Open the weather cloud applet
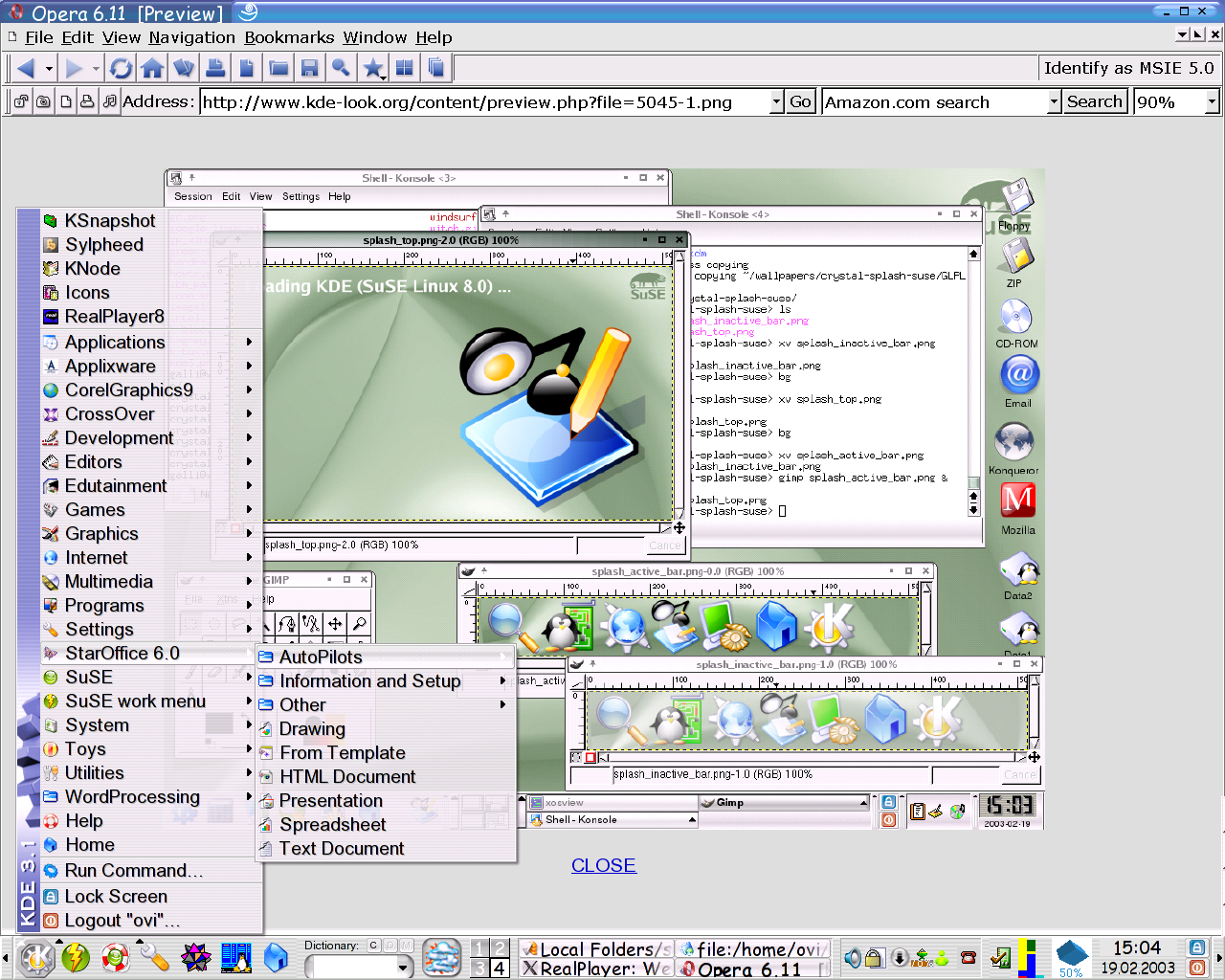 click(x=442, y=957)
